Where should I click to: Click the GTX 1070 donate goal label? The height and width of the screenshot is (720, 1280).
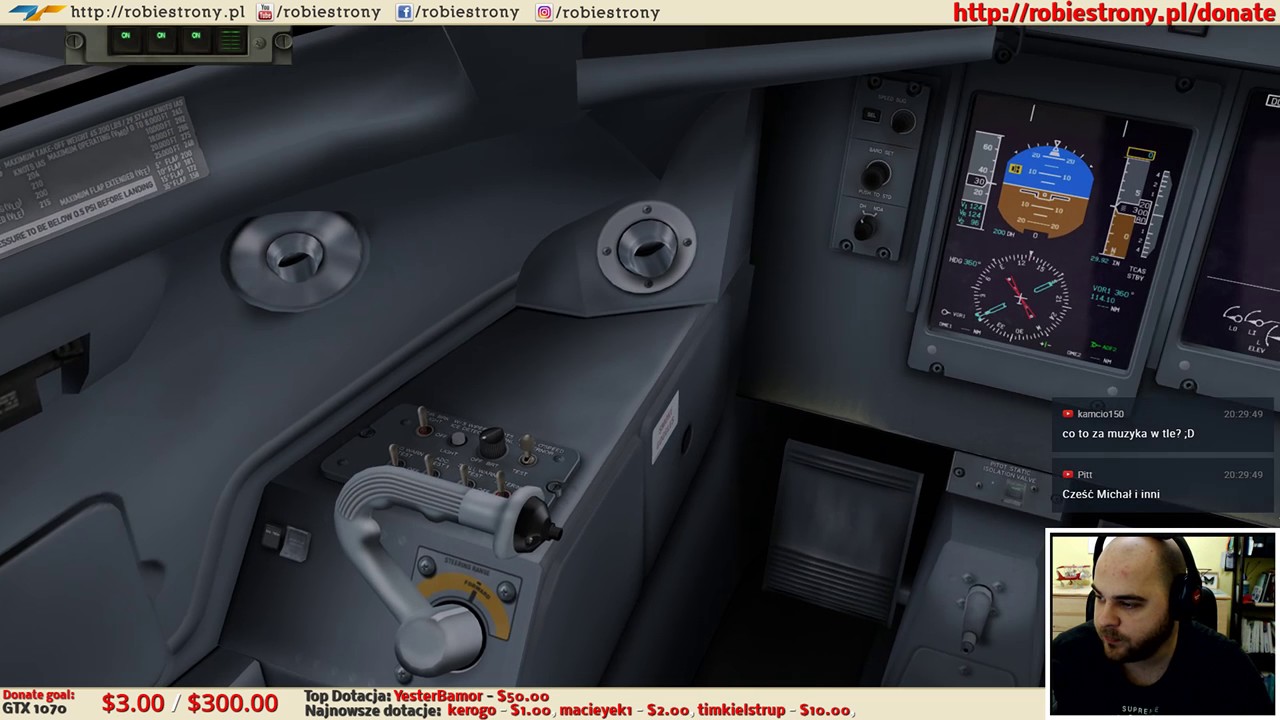34,709
